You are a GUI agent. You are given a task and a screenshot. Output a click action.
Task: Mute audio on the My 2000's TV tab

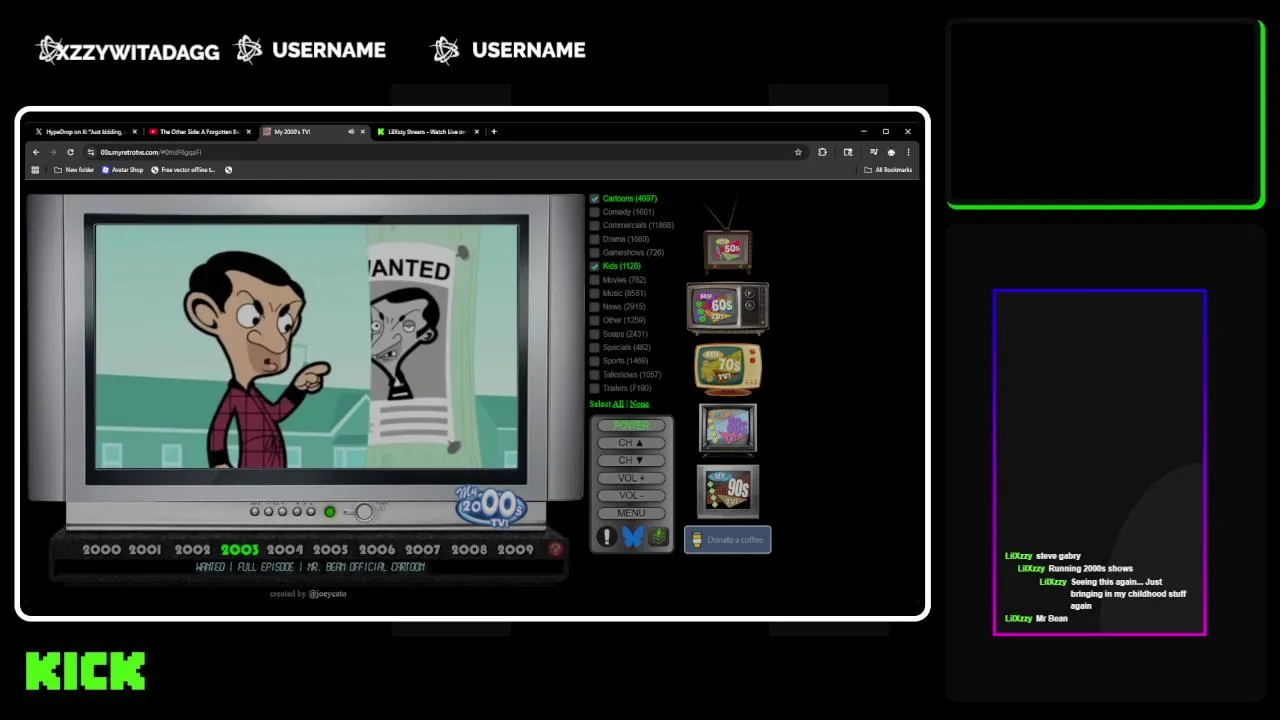(x=351, y=131)
